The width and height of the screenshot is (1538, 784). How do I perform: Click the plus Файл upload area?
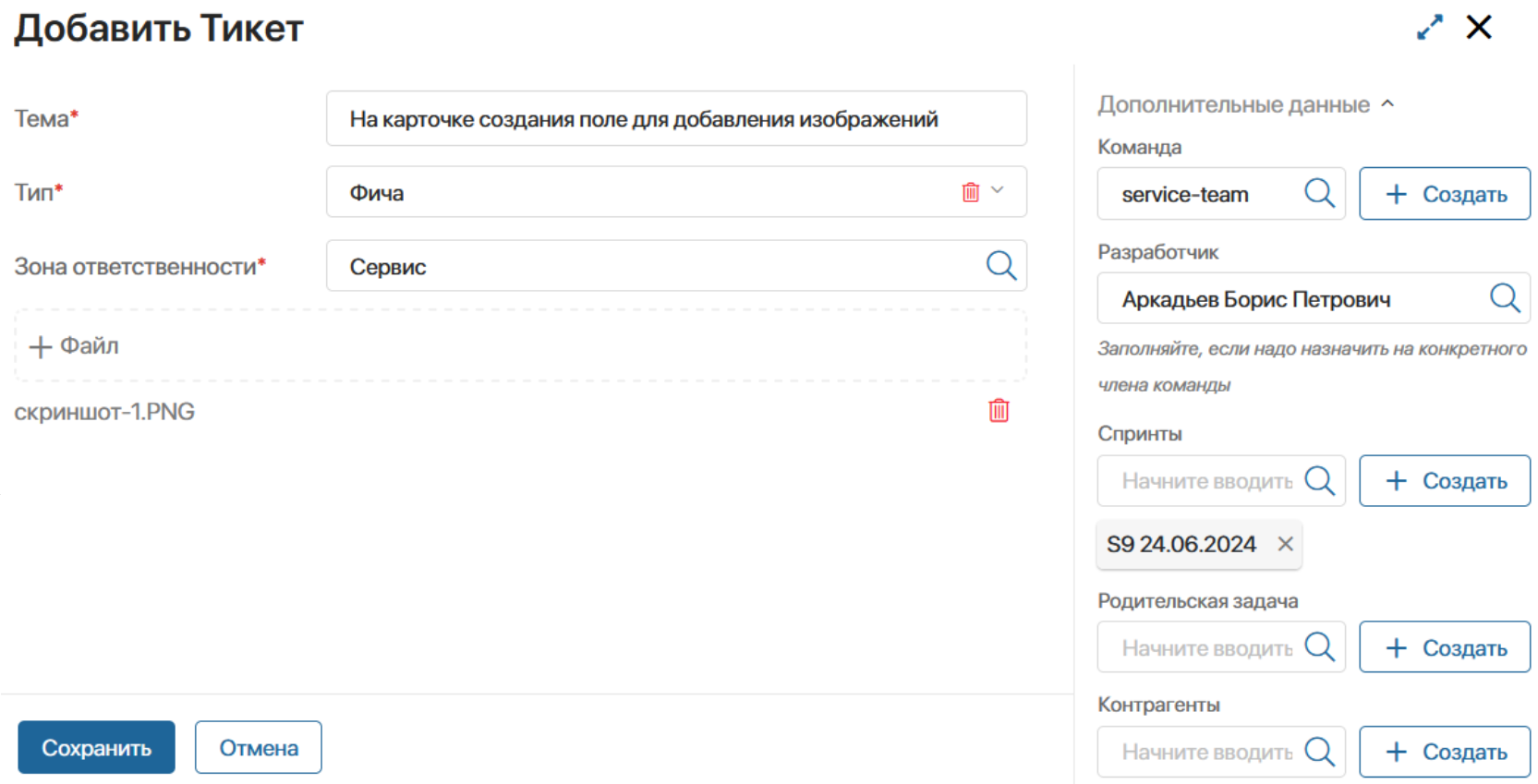tap(520, 346)
